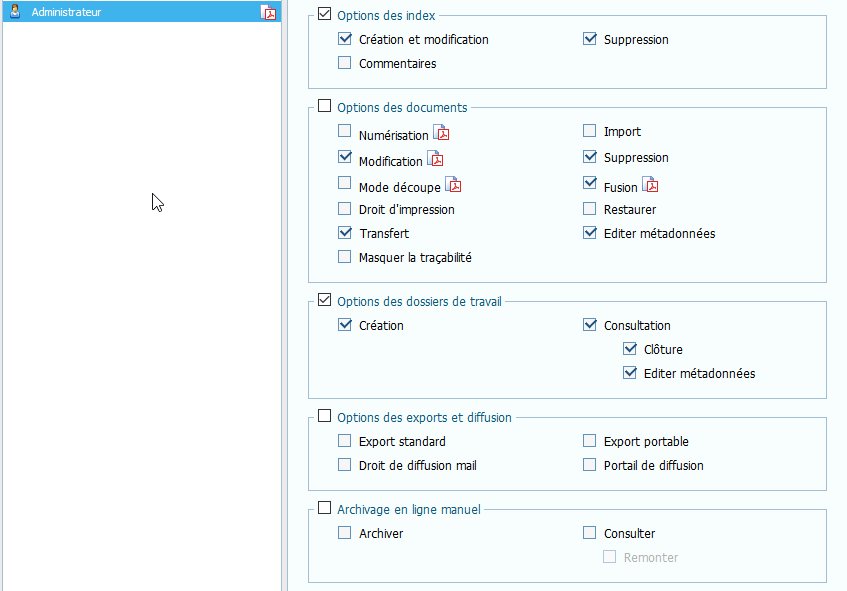Toggle Options des exports et diffusion group
This screenshot has height=591, width=847.
(324, 416)
